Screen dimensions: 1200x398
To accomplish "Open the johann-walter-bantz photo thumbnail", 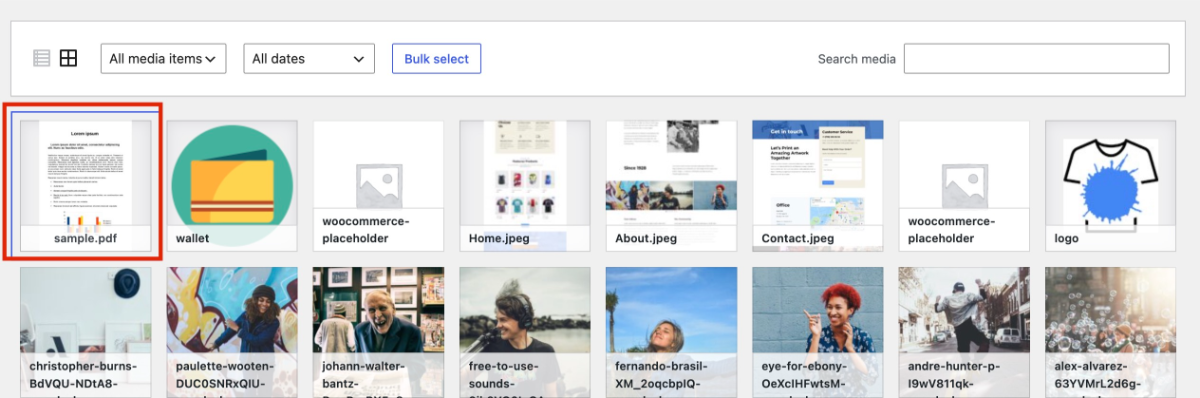I will coord(378,332).
